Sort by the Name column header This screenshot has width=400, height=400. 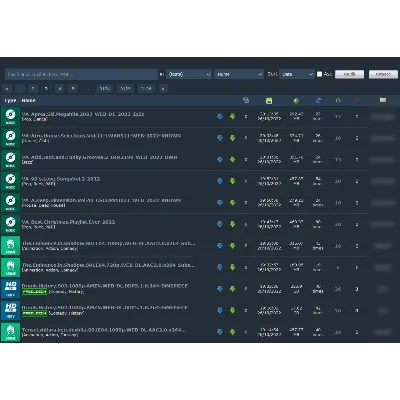coord(29,100)
